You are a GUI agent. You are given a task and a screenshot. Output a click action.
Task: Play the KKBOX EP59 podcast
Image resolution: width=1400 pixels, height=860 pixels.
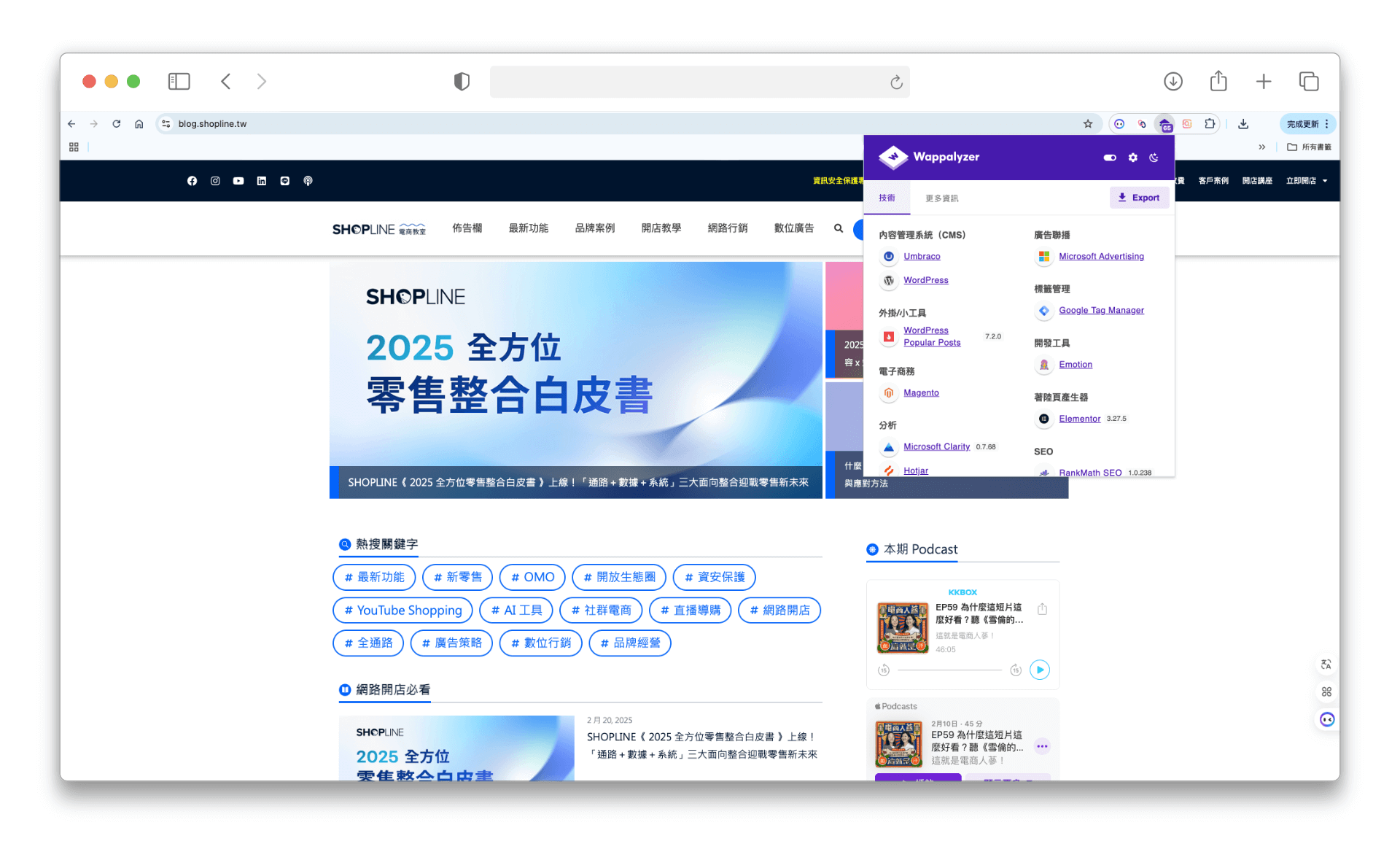1040,670
